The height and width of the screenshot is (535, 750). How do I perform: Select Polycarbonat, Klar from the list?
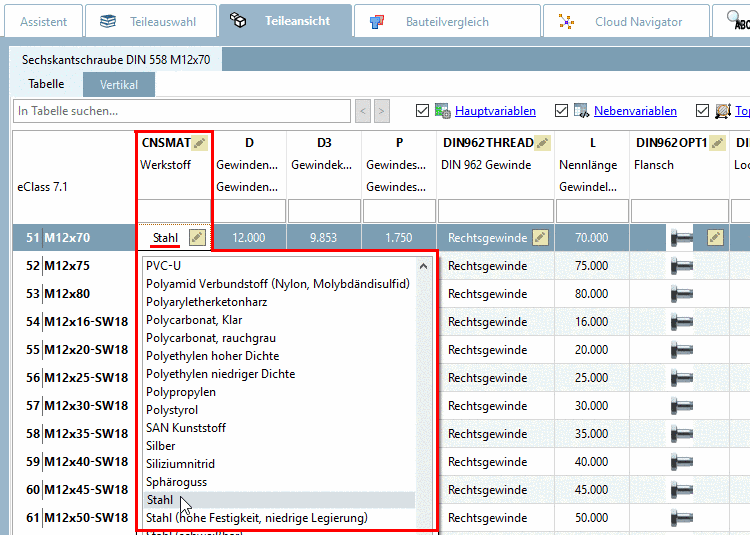tap(280, 320)
